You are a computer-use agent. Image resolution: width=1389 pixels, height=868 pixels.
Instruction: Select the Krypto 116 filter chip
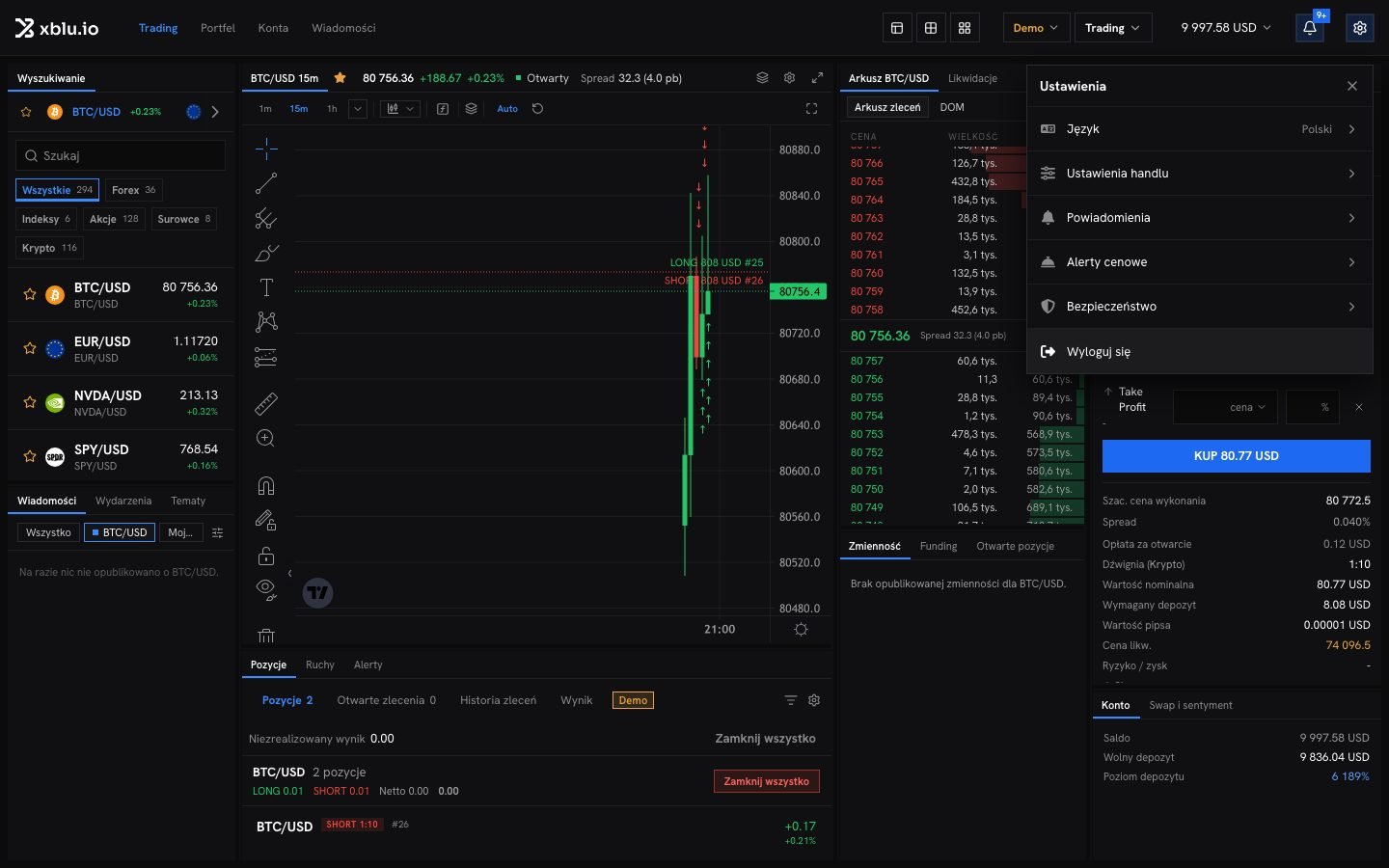tap(49, 248)
